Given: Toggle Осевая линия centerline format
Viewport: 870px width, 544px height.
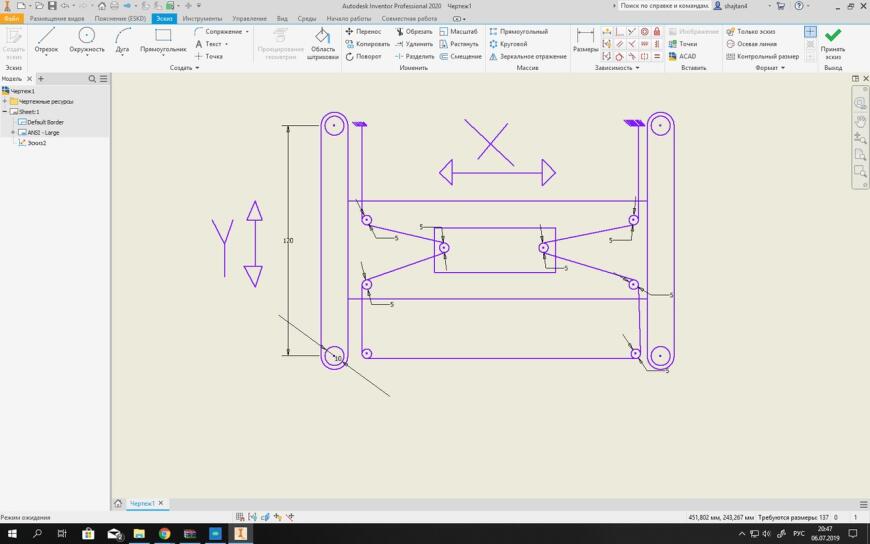Looking at the screenshot, I should pyautogui.click(x=752, y=44).
